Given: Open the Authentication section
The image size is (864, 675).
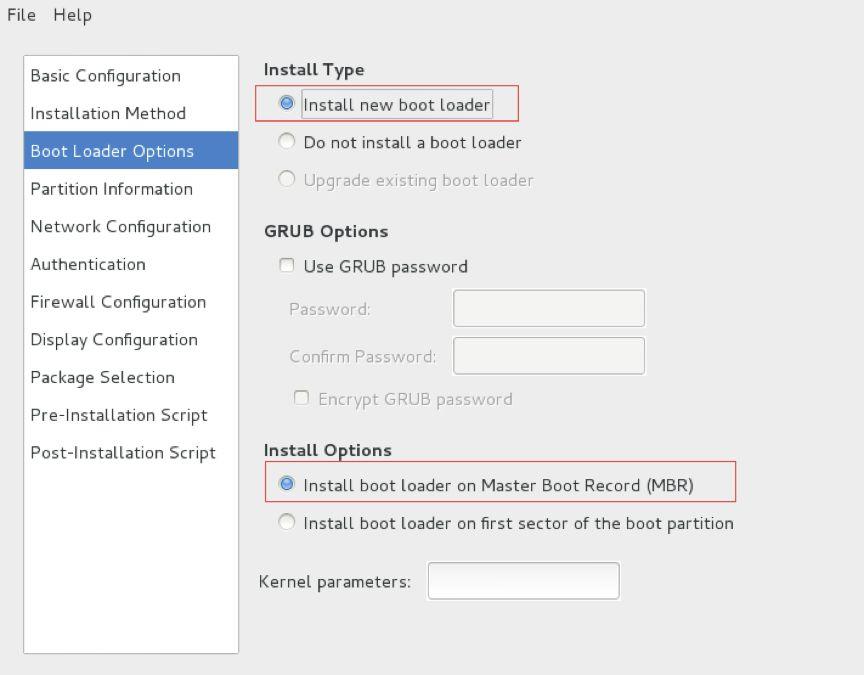Looking at the screenshot, I should point(88,265).
